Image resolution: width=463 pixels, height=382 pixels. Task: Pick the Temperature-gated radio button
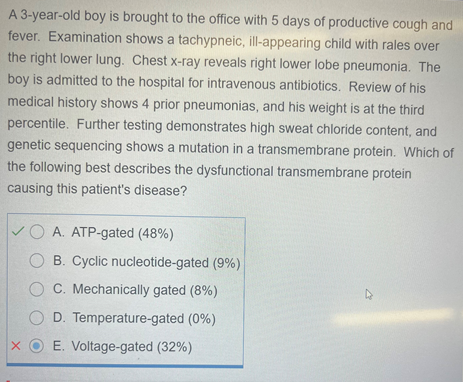click(x=36, y=317)
